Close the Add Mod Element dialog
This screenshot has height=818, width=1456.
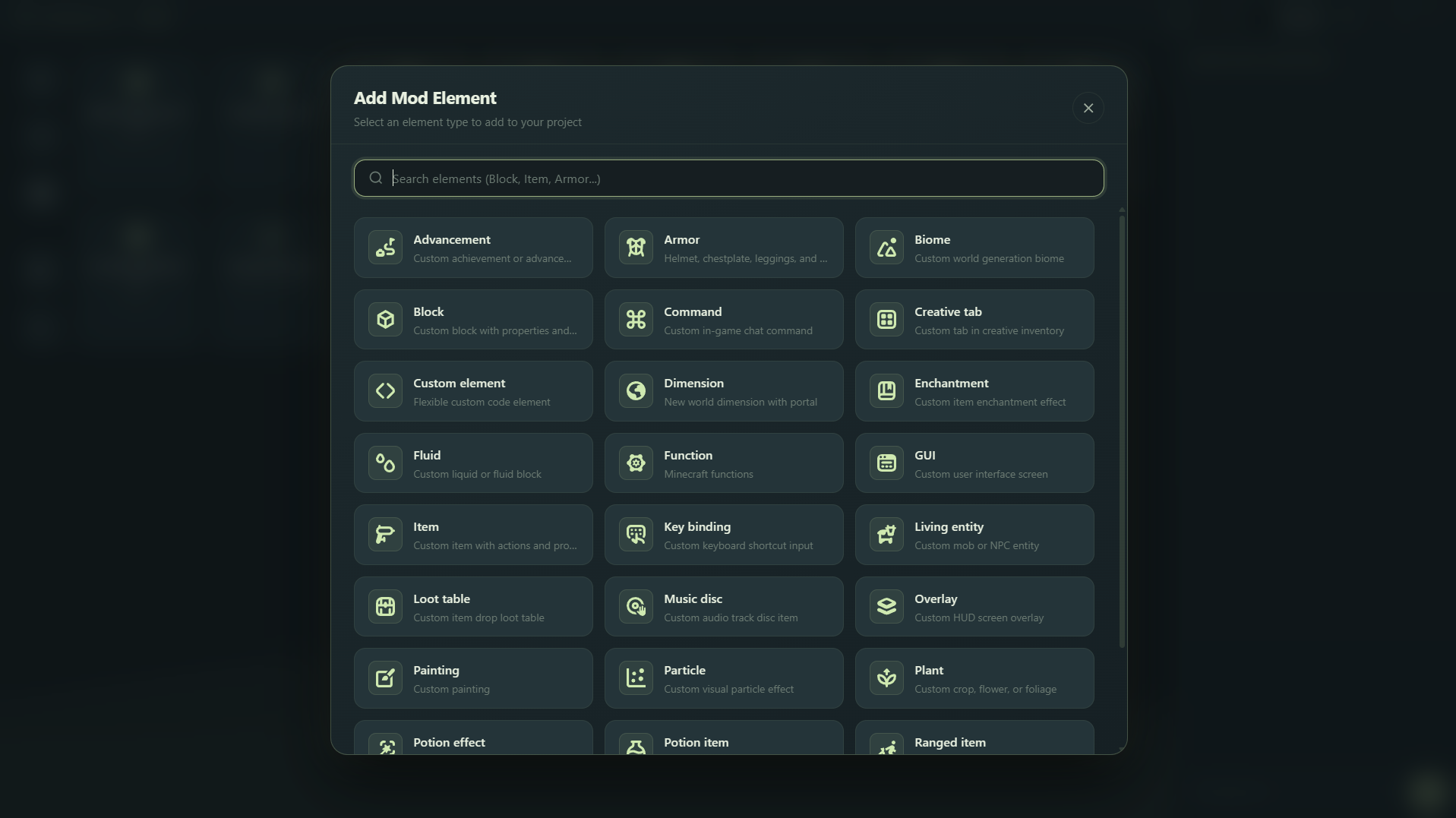(x=1088, y=108)
